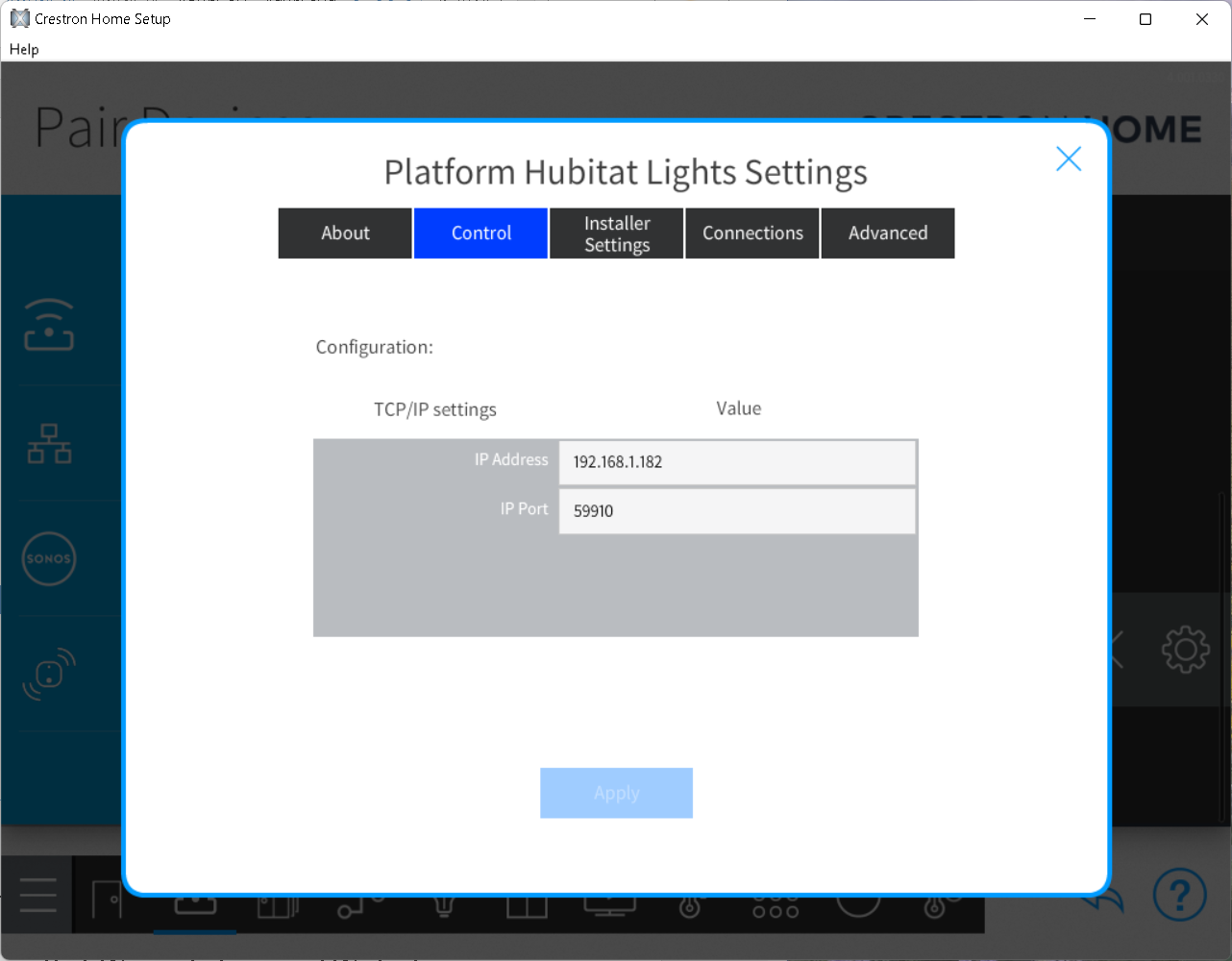Click the help question mark icon
Viewport: 1232px width, 961px height.
click(x=1179, y=895)
